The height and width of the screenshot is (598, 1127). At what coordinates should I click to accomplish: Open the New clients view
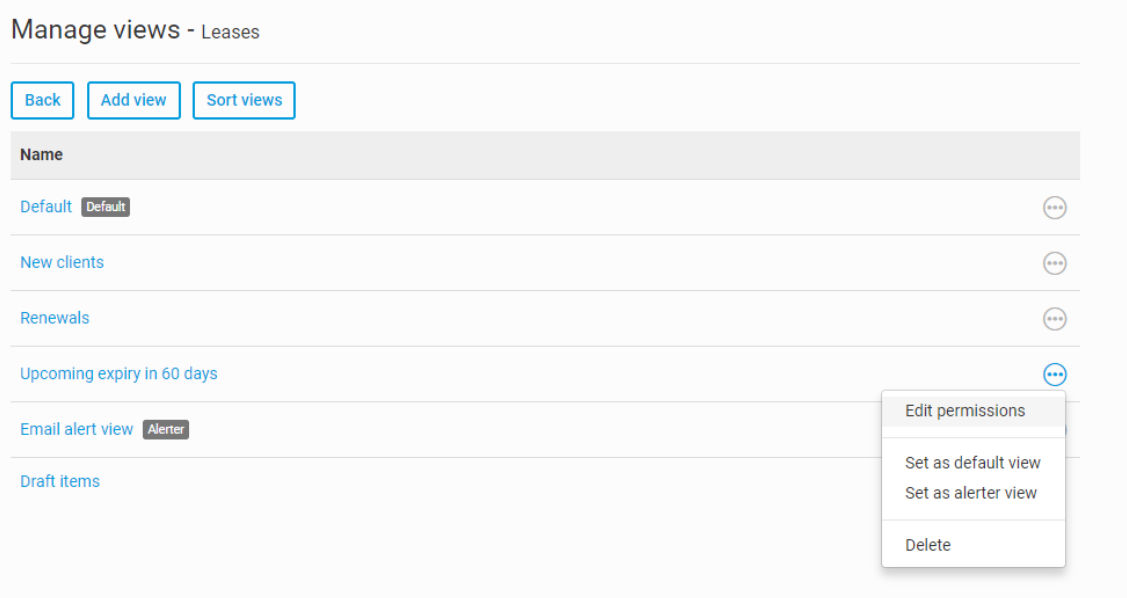[62, 262]
